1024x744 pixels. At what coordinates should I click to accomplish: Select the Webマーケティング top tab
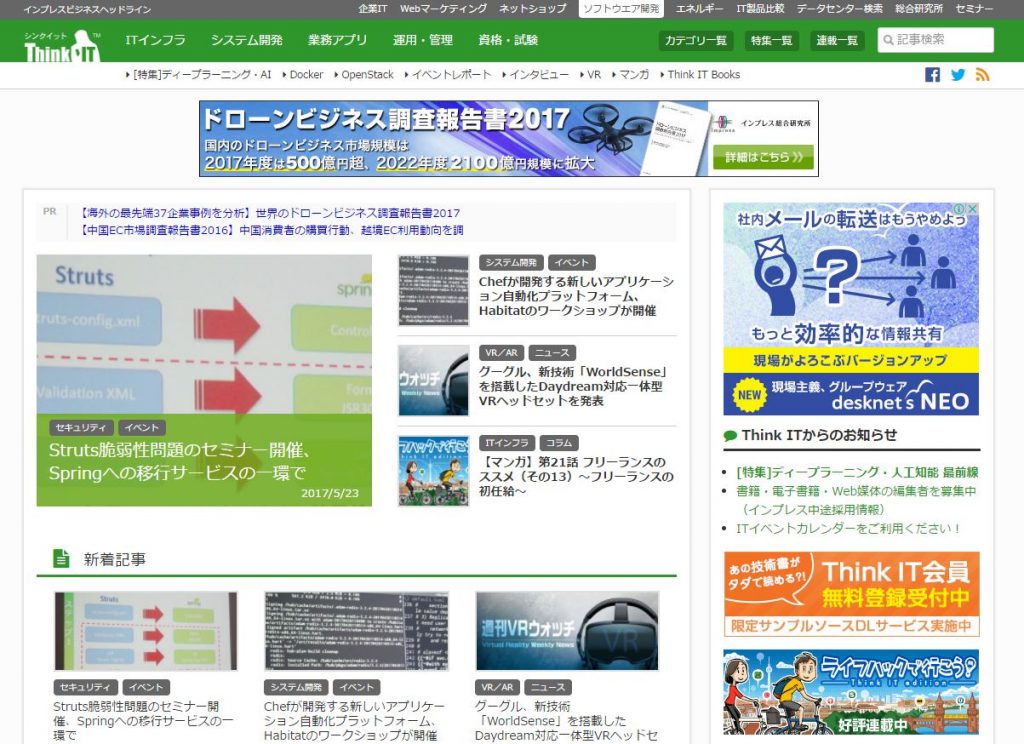coord(443,9)
